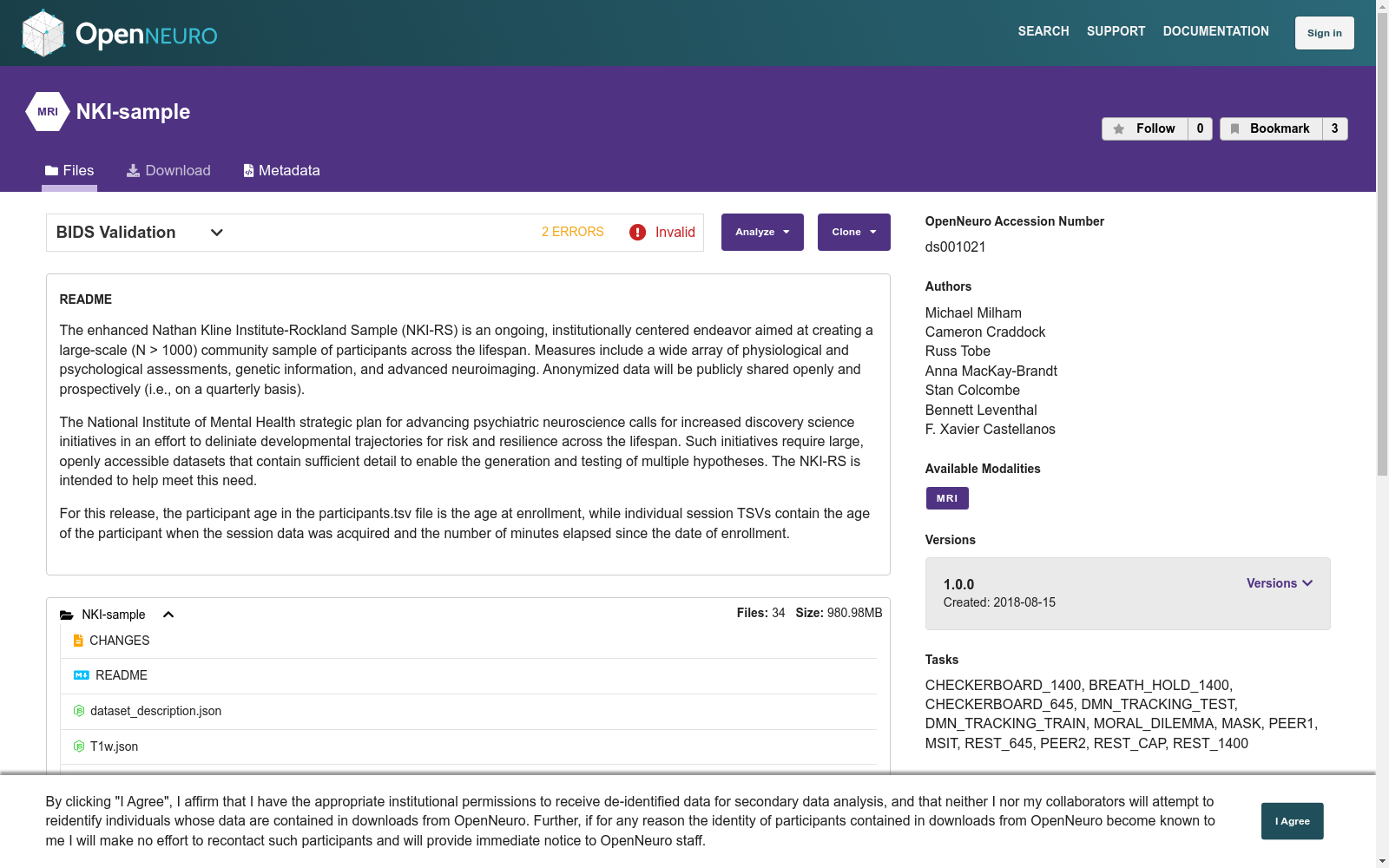1389x868 pixels.
Task: Click the README heading in description box
Action: (x=86, y=299)
